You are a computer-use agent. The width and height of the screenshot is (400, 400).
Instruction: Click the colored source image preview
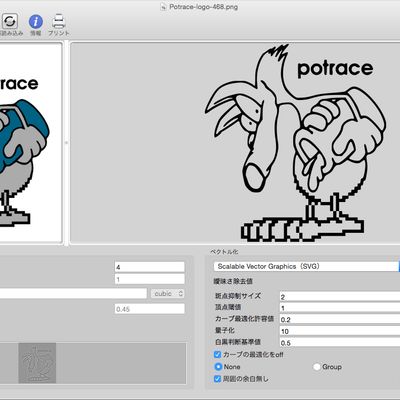pos(31,142)
